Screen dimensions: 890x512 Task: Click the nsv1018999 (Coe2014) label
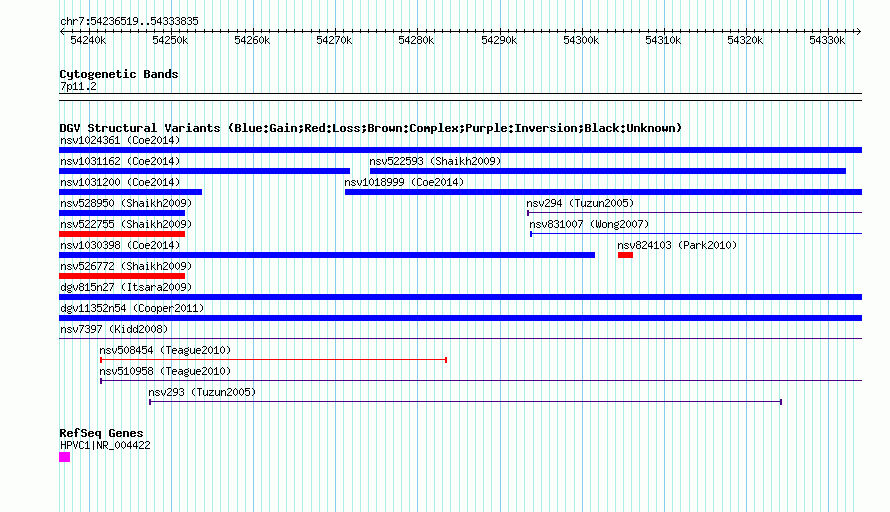[404, 182]
